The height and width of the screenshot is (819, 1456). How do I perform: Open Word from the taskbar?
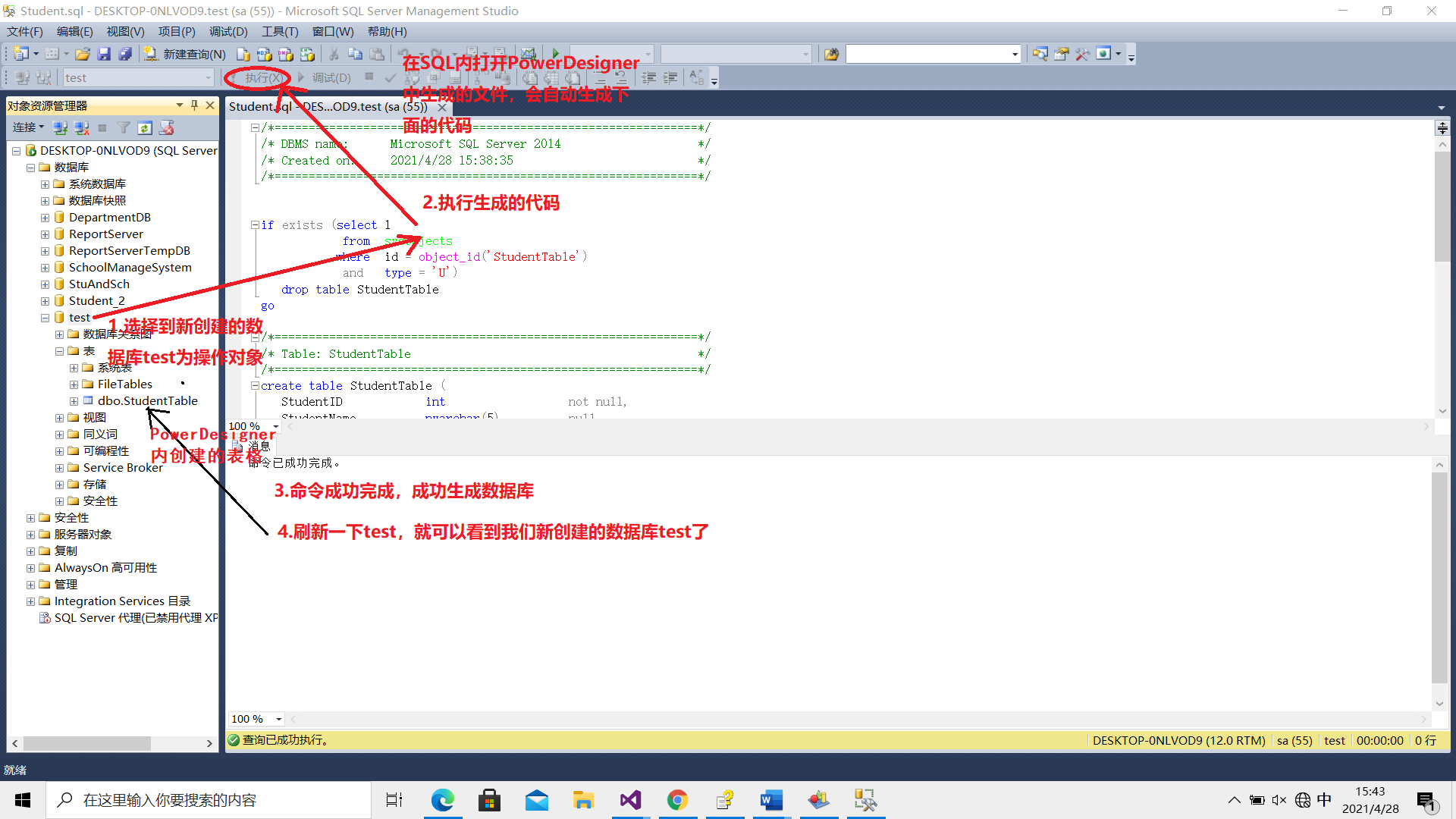[771, 800]
